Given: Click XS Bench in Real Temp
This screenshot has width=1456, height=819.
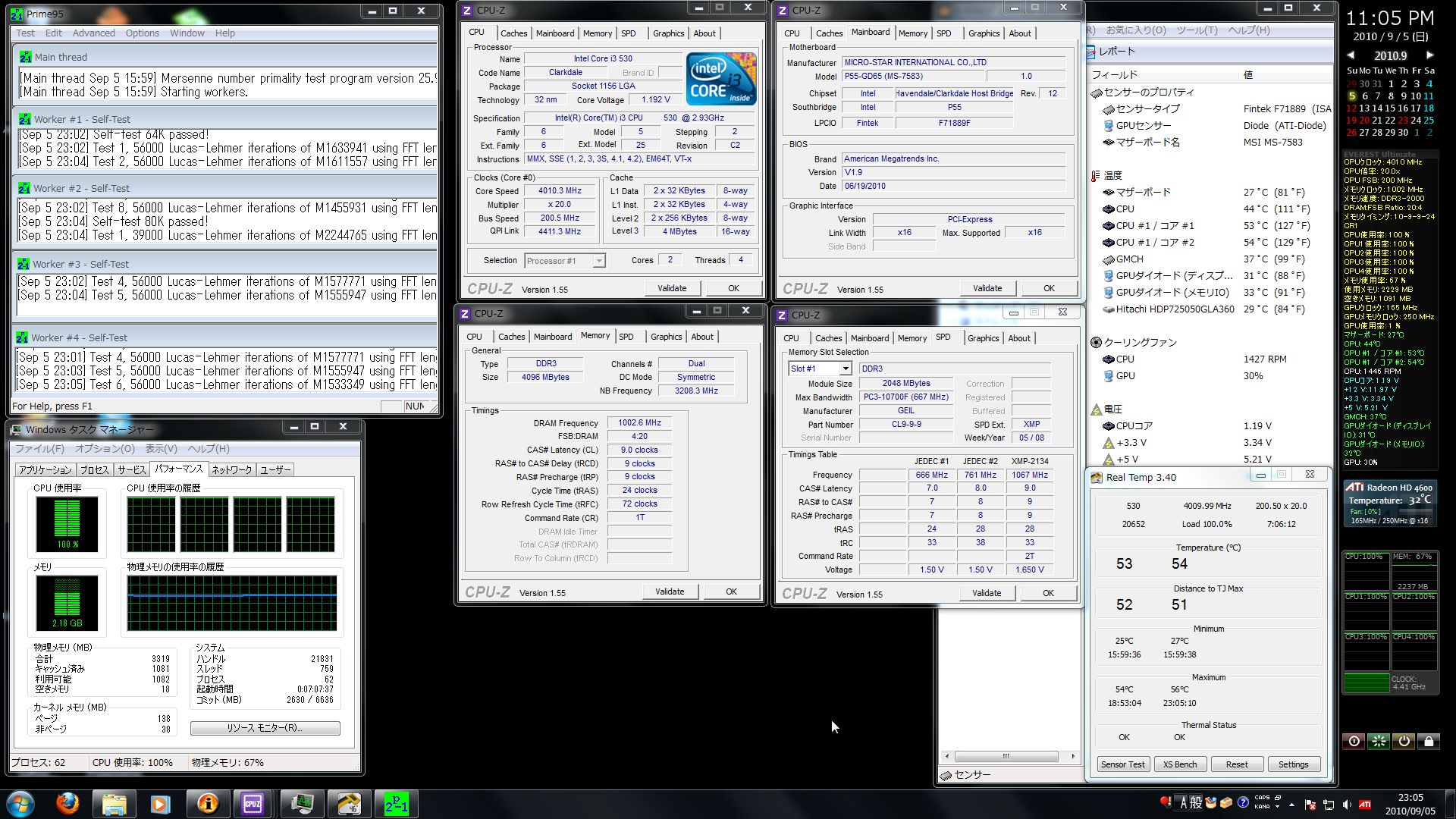Looking at the screenshot, I should 1180,764.
